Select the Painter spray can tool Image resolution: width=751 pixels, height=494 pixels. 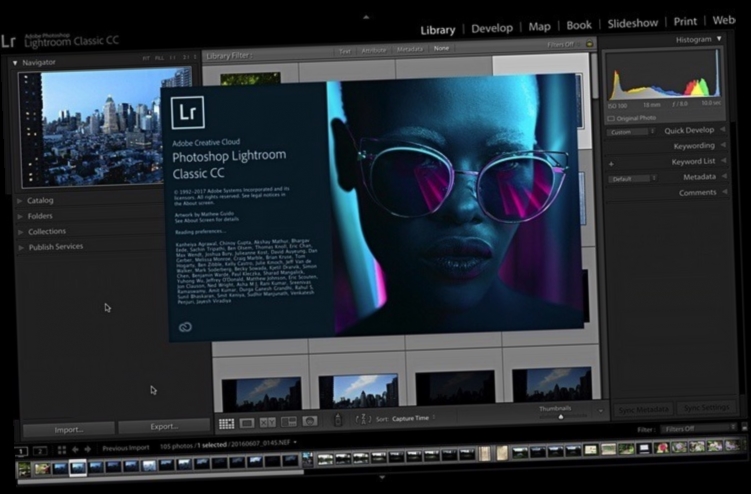pos(338,420)
